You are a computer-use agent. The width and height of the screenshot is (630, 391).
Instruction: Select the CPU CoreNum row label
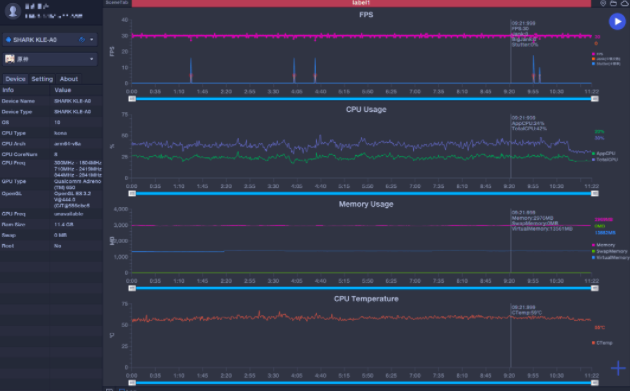coord(20,154)
